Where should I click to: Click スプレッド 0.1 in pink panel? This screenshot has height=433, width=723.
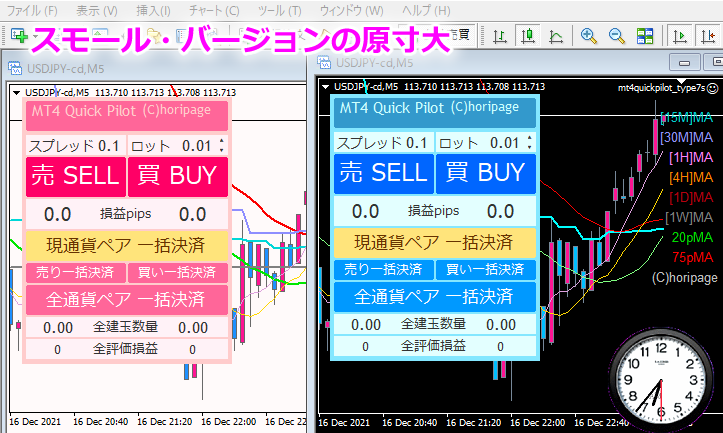[x=74, y=146]
